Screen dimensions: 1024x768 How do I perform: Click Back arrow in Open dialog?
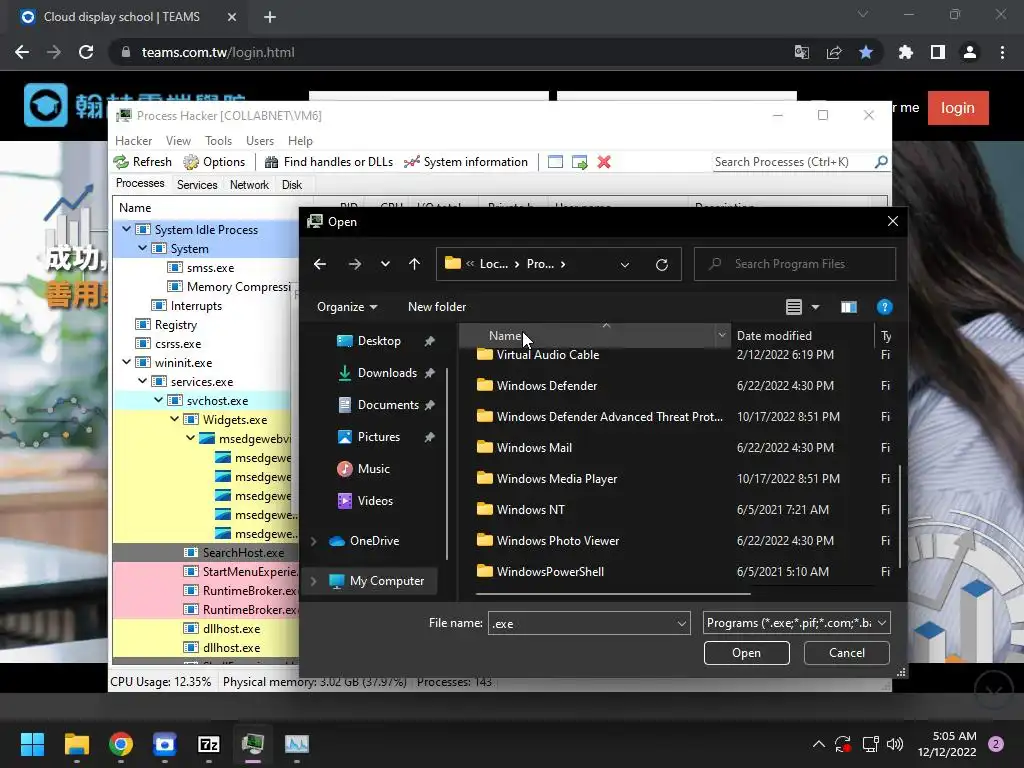pos(320,264)
